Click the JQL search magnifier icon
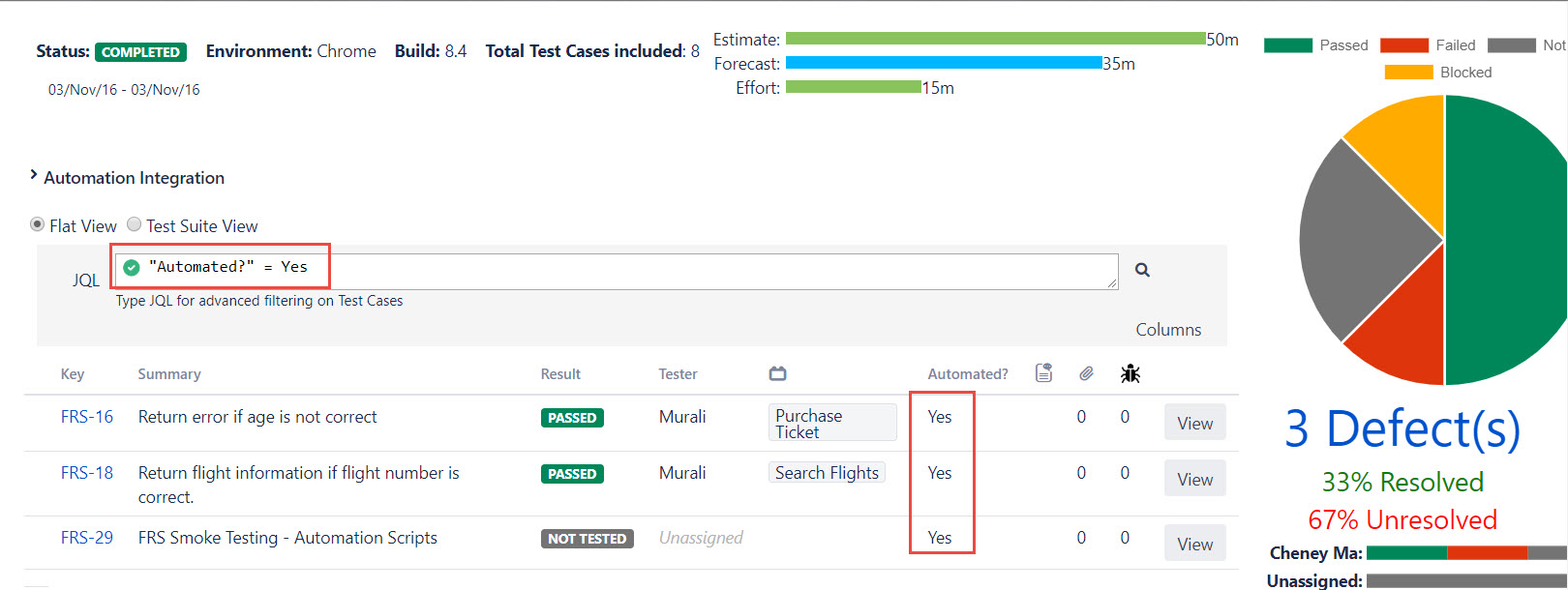 click(x=1142, y=270)
